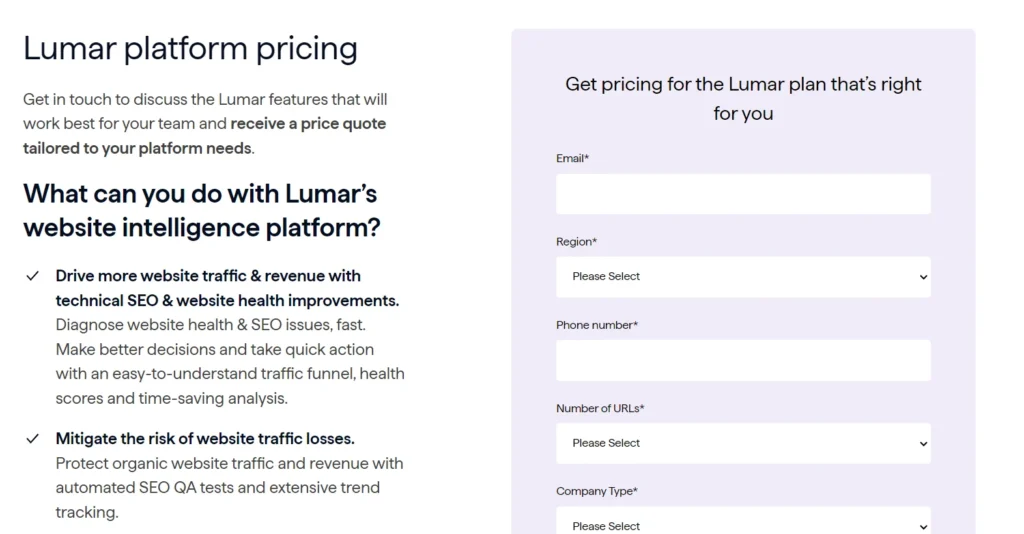Click the chevron arrow in the Company Type box

923,527
